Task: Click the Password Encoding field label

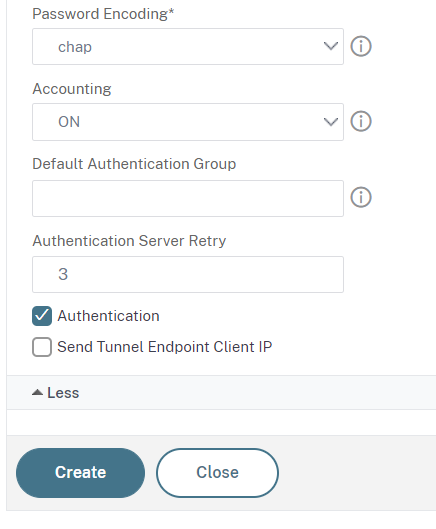Action: [103, 14]
